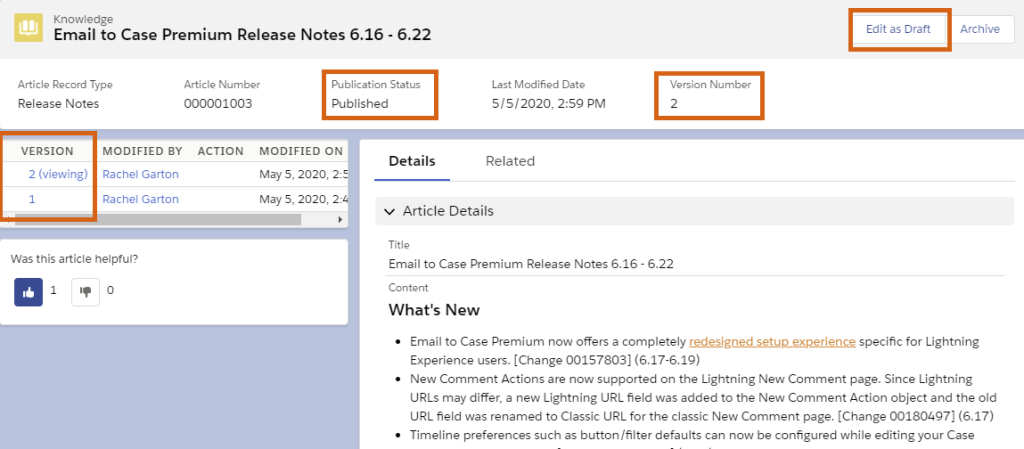Switch to the Related tab
The image size is (1024, 449).
click(510, 161)
